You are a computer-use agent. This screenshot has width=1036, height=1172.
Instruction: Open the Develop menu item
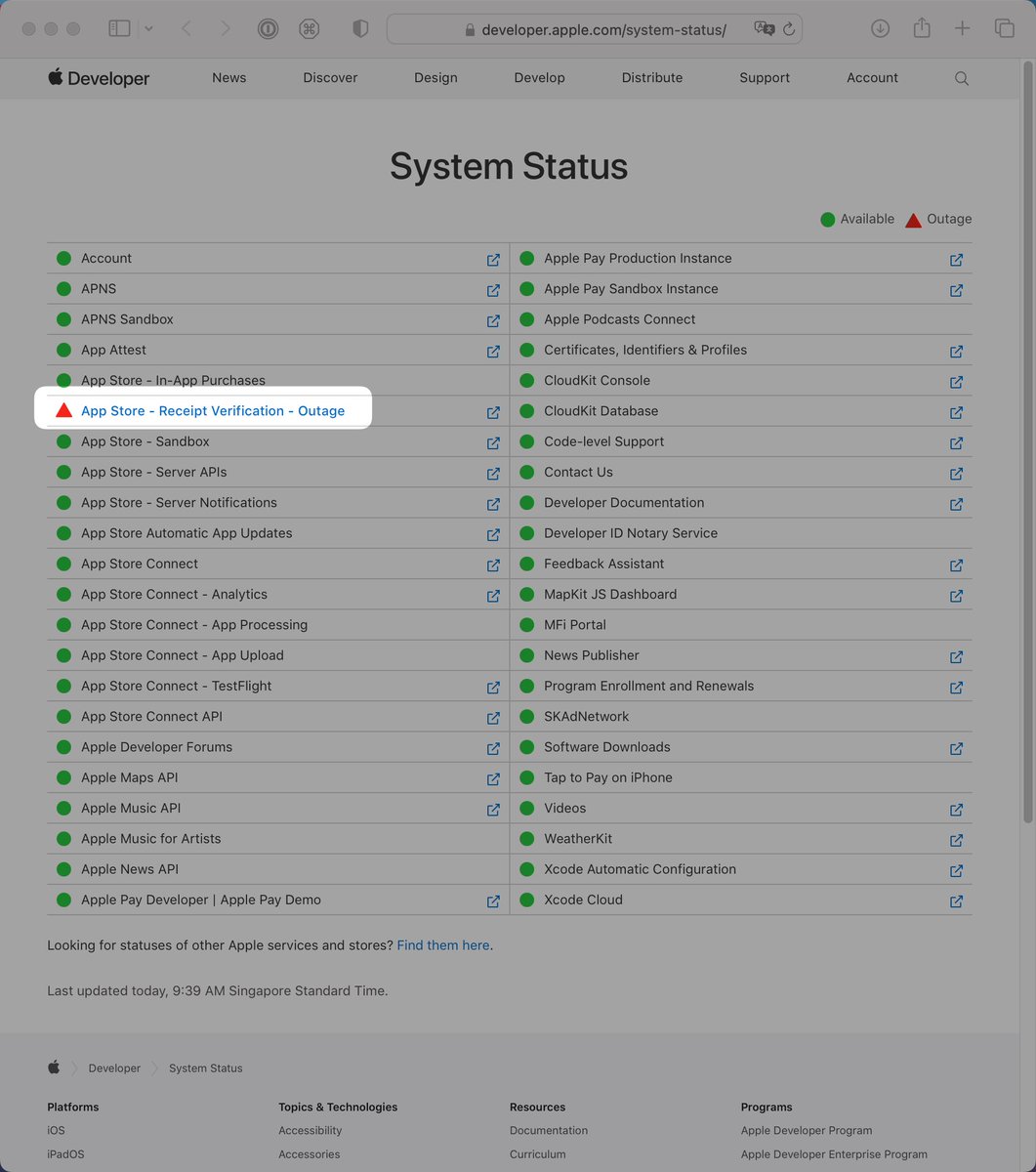(540, 77)
